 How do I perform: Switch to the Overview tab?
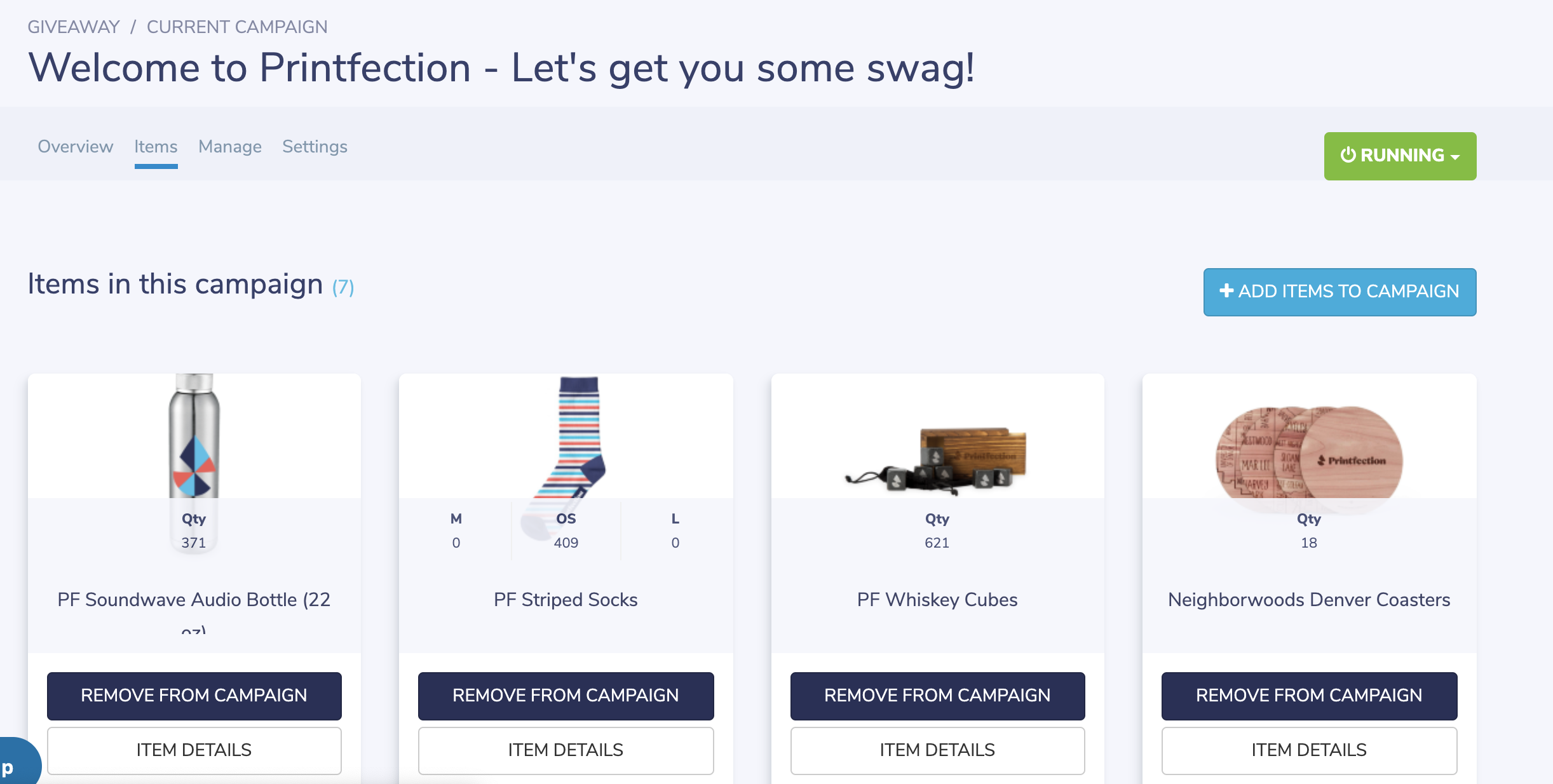tap(76, 147)
